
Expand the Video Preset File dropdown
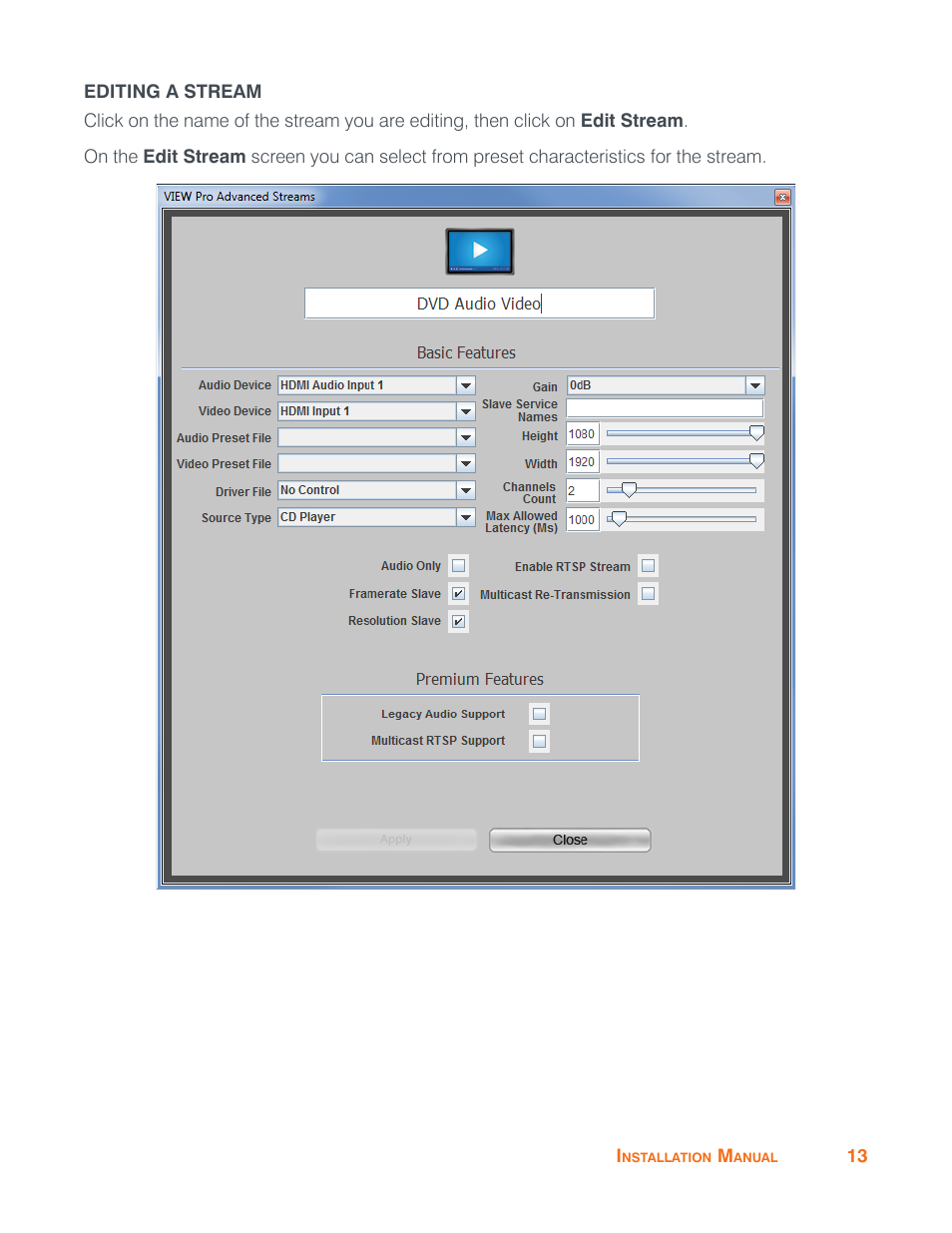click(466, 463)
